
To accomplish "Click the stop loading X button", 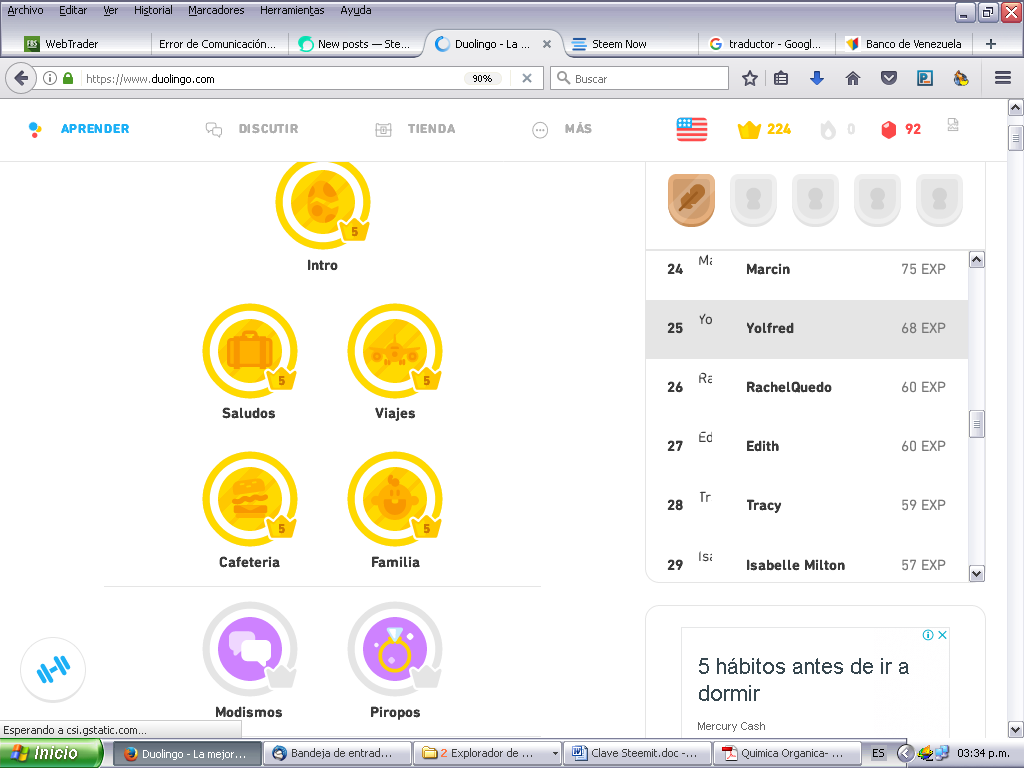I will [526, 78].
